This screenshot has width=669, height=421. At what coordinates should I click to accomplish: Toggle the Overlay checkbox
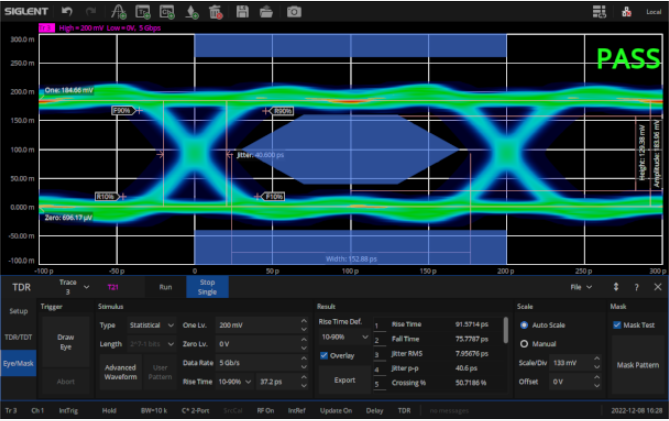324,355
